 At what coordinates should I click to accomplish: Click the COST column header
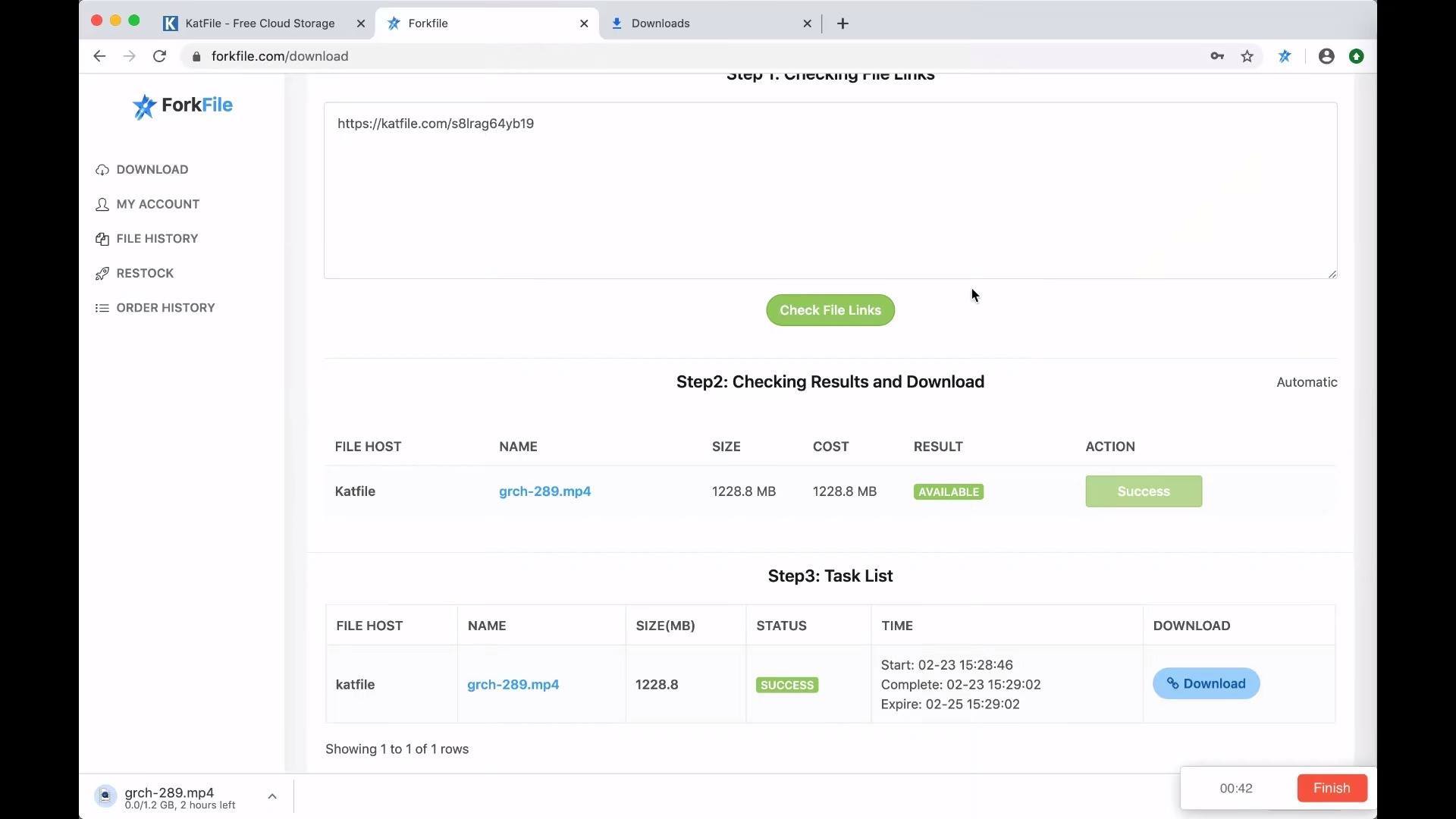[830, 447]
